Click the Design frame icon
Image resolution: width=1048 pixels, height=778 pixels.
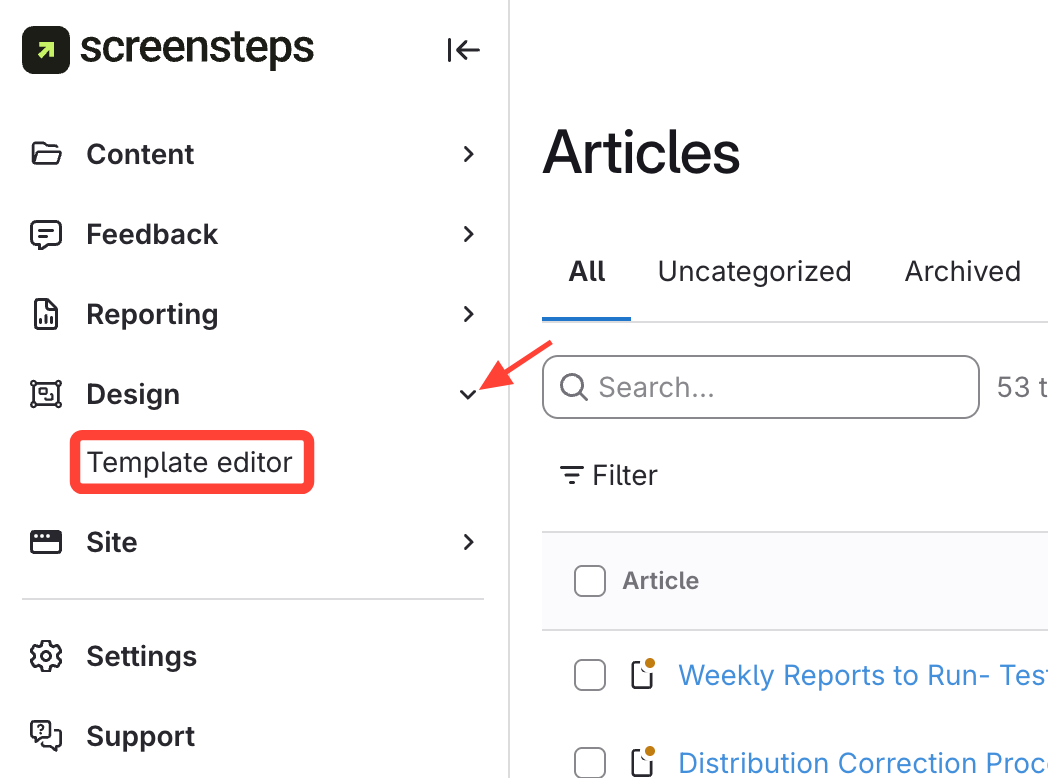tap(46, 394)
